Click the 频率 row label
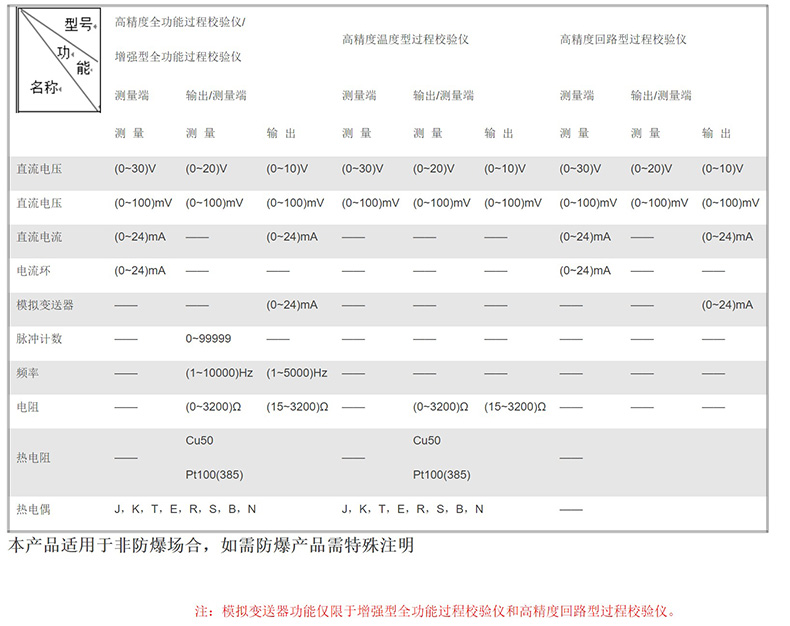The width and height of the screenshot is (790, 626). (28, 373)
